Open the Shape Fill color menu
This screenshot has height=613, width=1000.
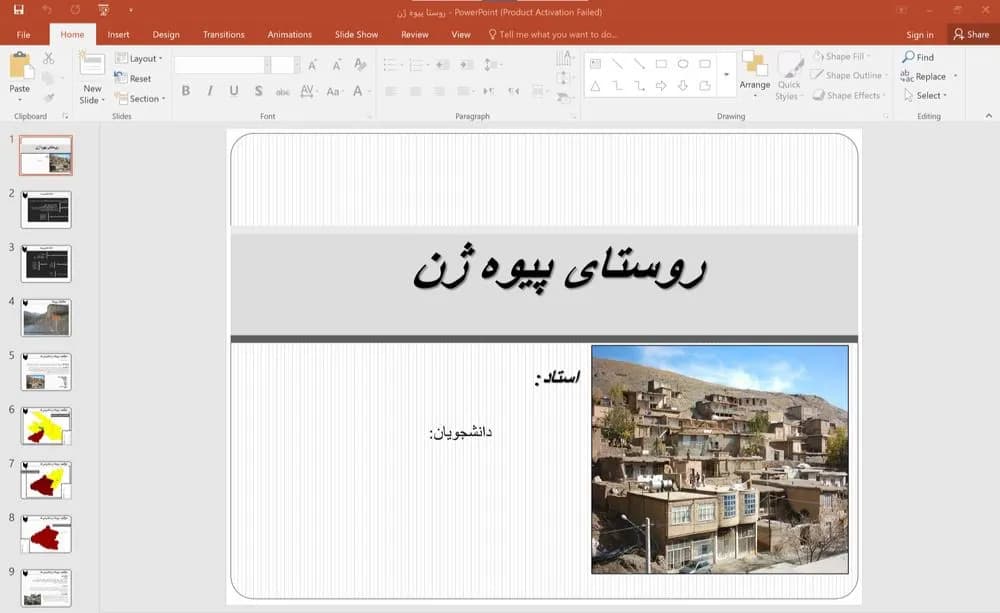841,57
